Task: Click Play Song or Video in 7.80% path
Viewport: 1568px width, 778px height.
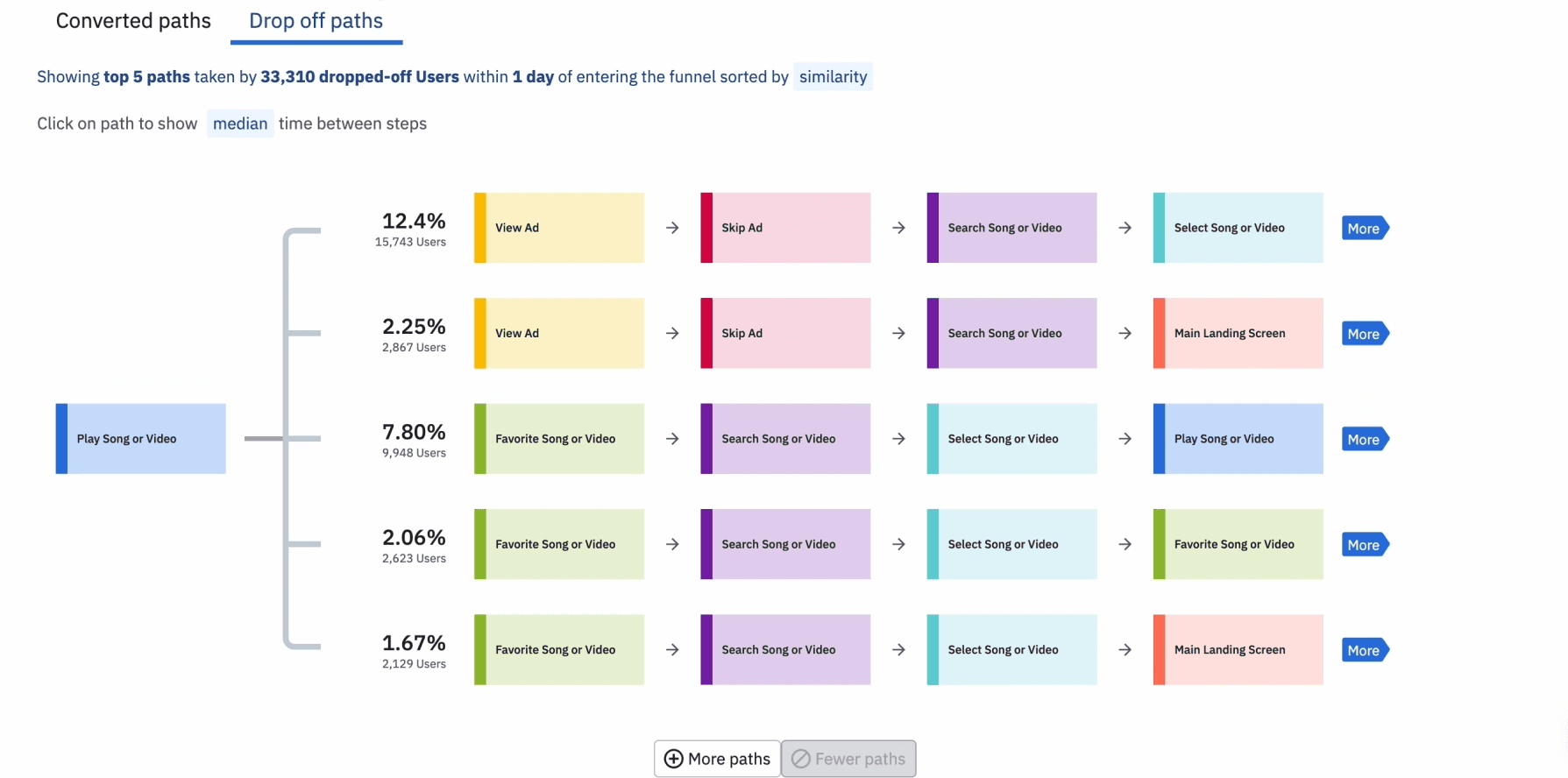Action: 1238,439
